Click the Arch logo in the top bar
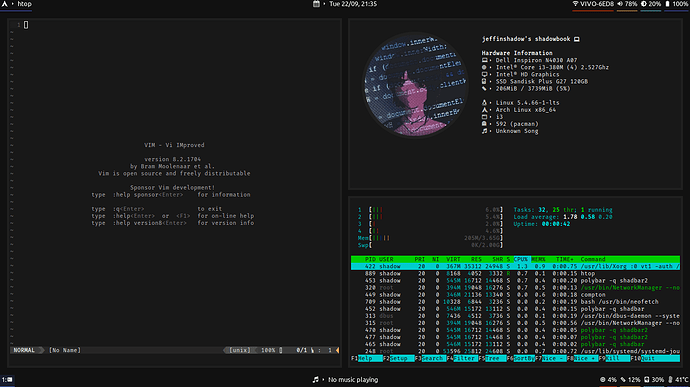The width and height of the screenshot is (690, 387). [4, 4]
